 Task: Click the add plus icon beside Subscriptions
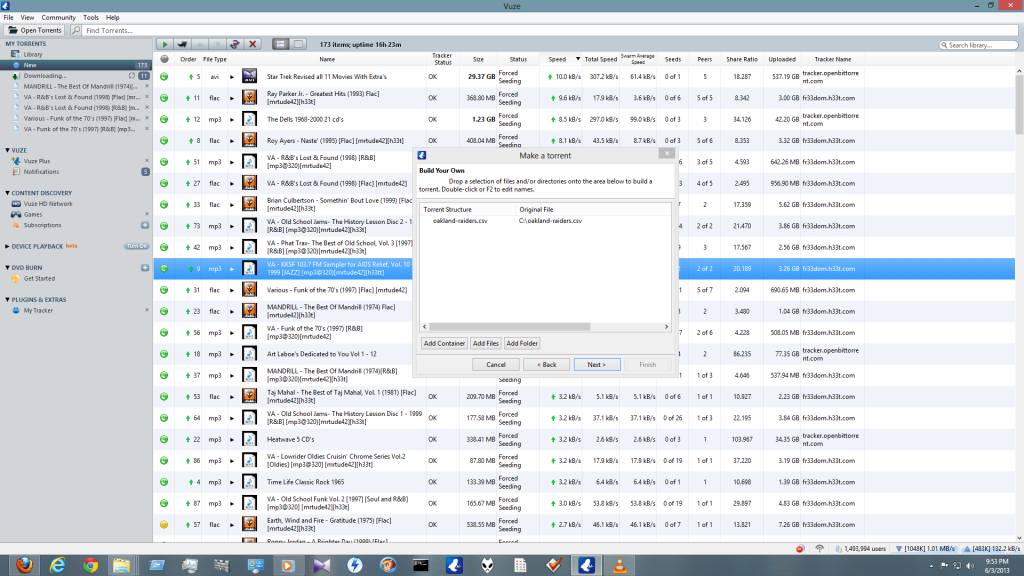145,225
